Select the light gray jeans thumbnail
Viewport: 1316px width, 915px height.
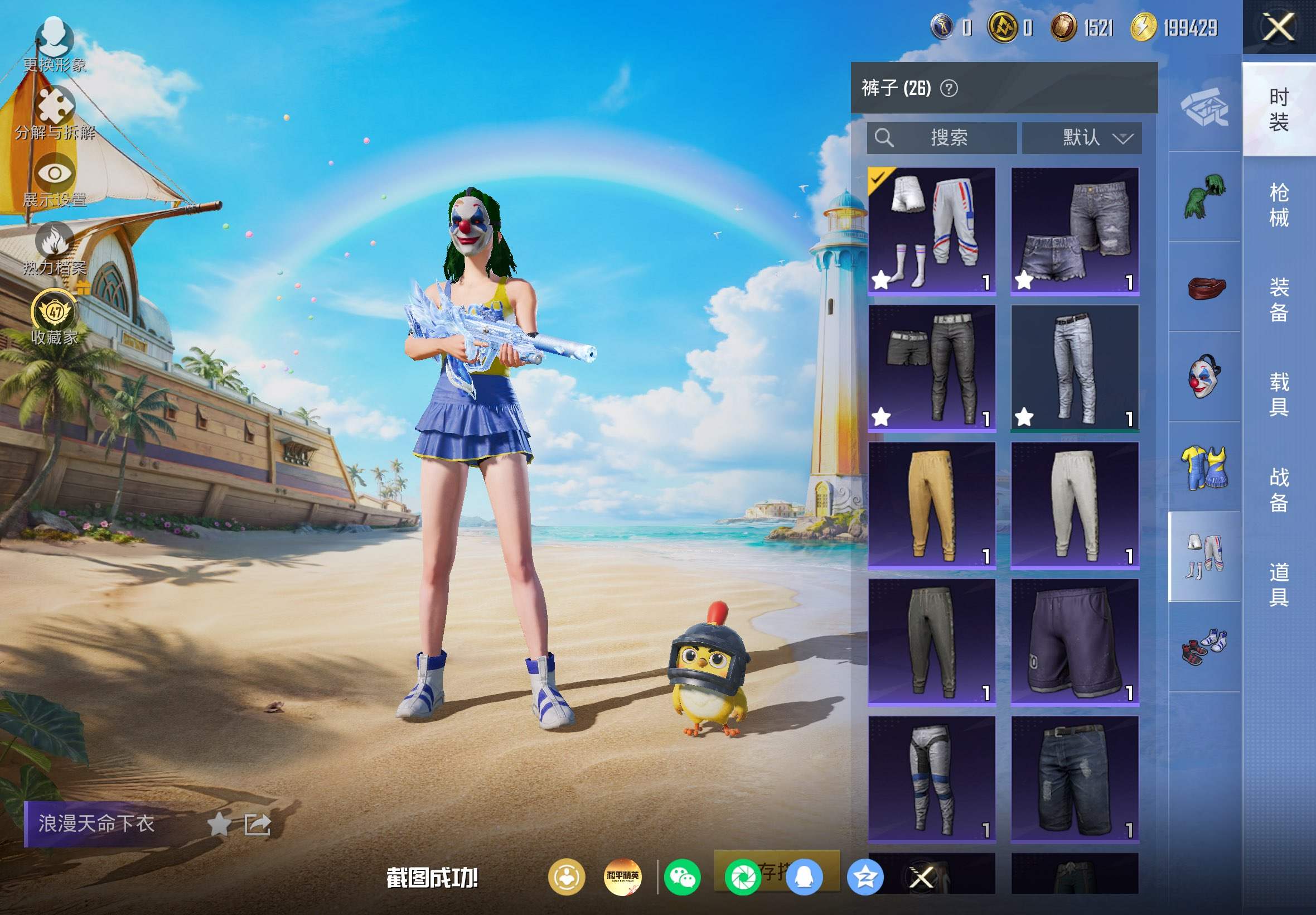coord(1075,368)
